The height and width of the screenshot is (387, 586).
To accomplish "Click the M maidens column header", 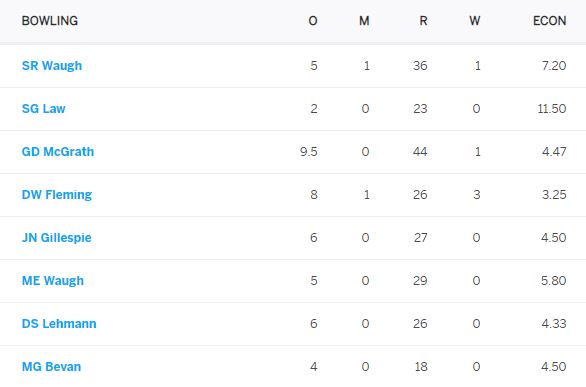I will click(x=364, y=21).
